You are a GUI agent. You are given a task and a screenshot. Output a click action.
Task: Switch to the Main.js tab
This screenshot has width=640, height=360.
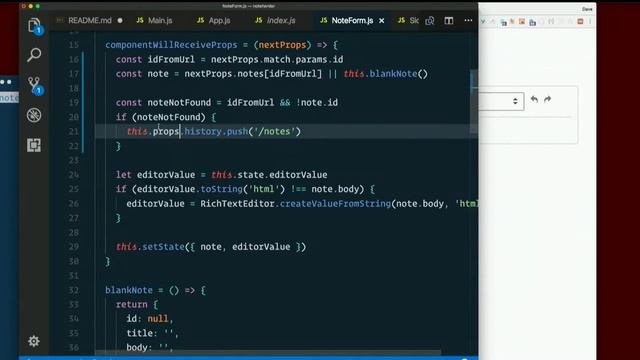(154, 20)
